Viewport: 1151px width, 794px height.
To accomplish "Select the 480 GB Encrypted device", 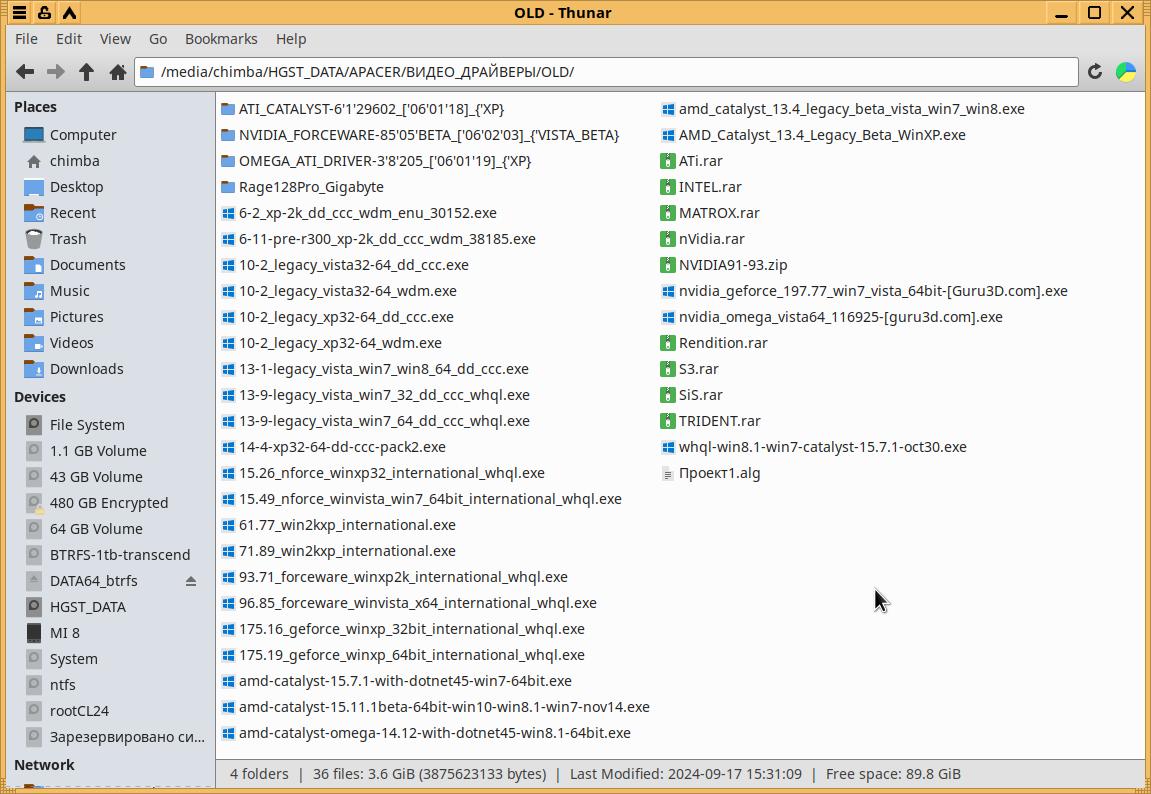I will tap(110, 503).
